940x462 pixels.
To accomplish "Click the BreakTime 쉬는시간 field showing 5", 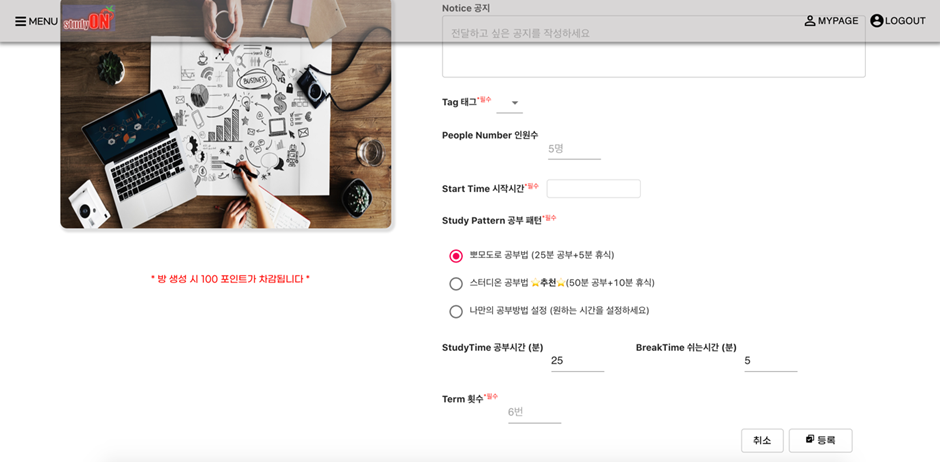I will click(771, 361).
